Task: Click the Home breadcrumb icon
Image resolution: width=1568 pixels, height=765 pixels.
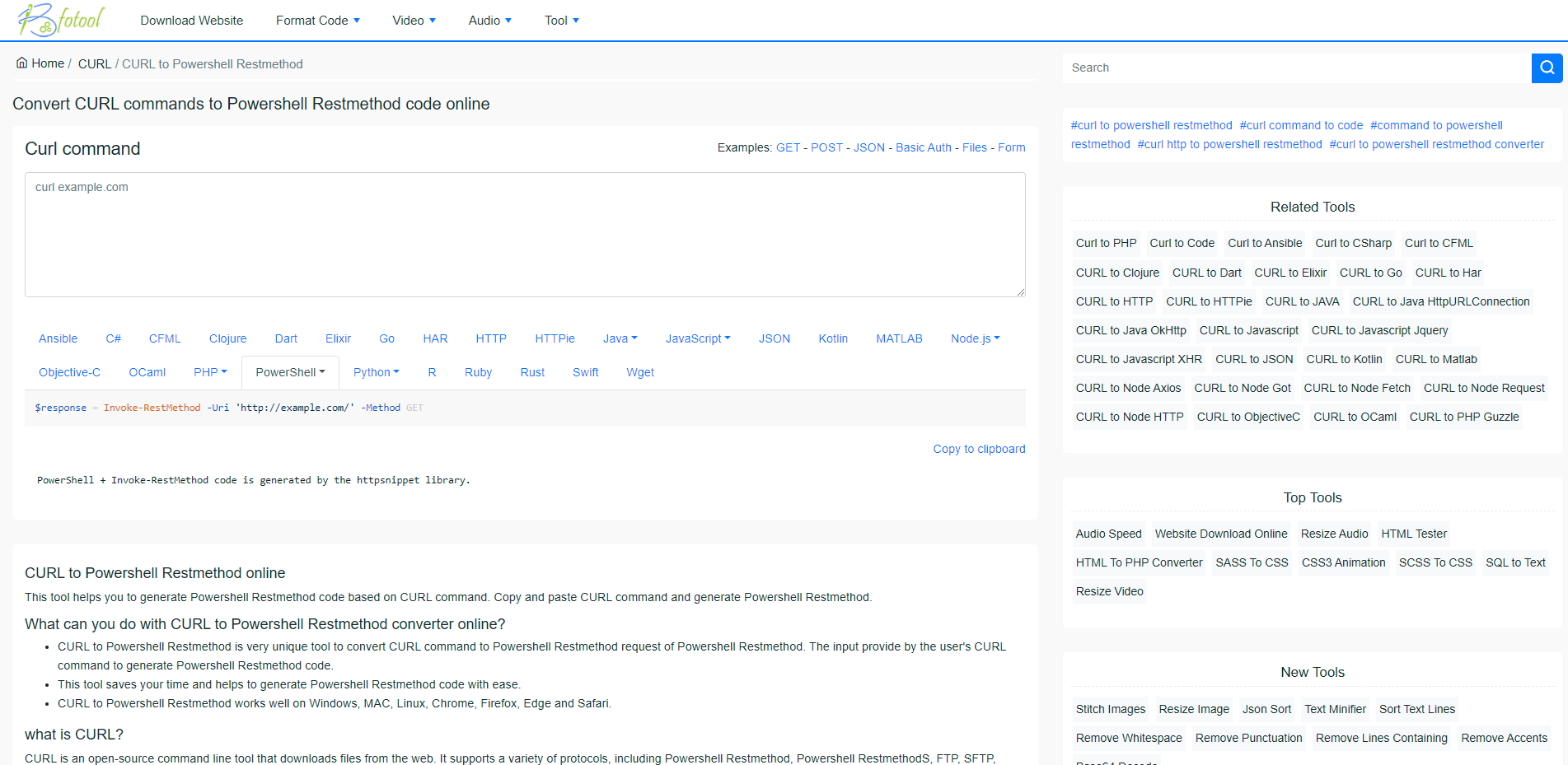Action: coord(22,63)
